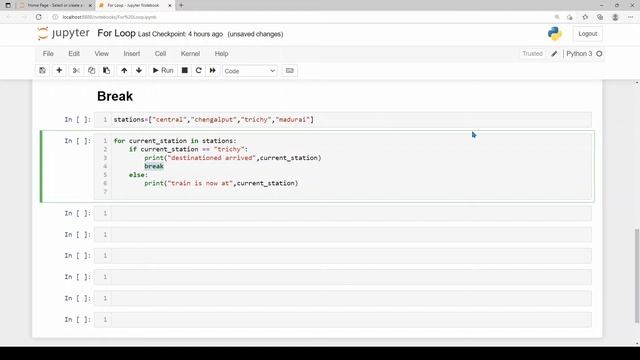This screenshot has width=640, height=360.
Task: Click the Python logo icon
Action: coord(555,33)
